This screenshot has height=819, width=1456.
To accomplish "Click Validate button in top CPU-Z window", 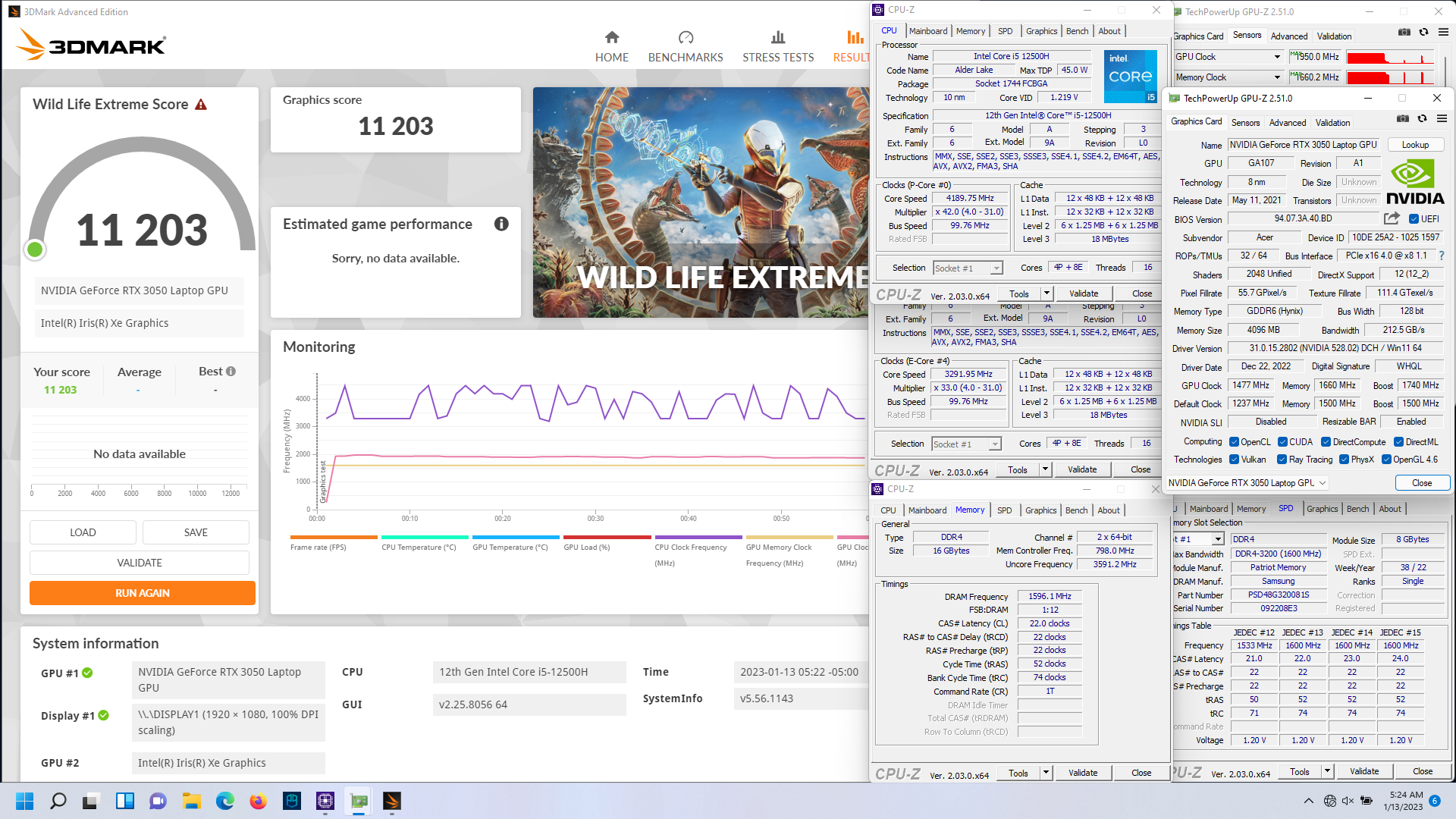I will 1083,293.
